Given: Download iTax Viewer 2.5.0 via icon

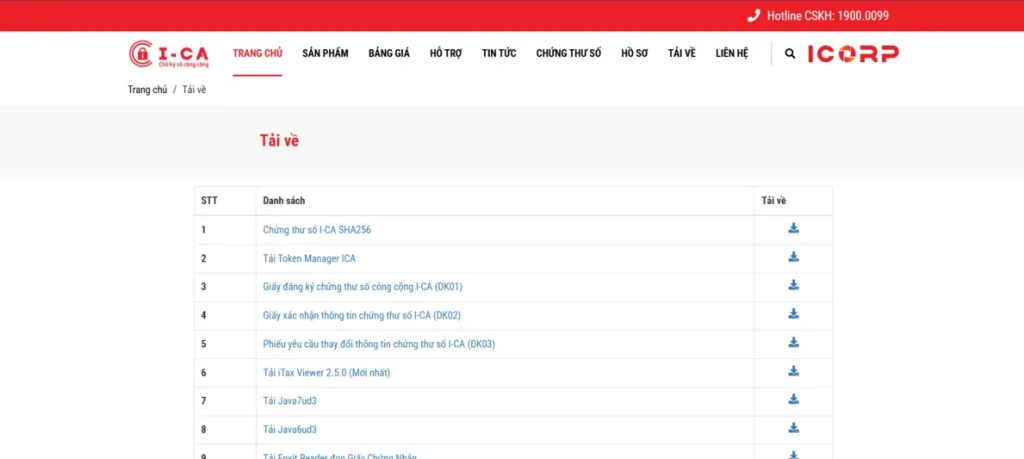Looking at the screenshot, I should point(793,371).
